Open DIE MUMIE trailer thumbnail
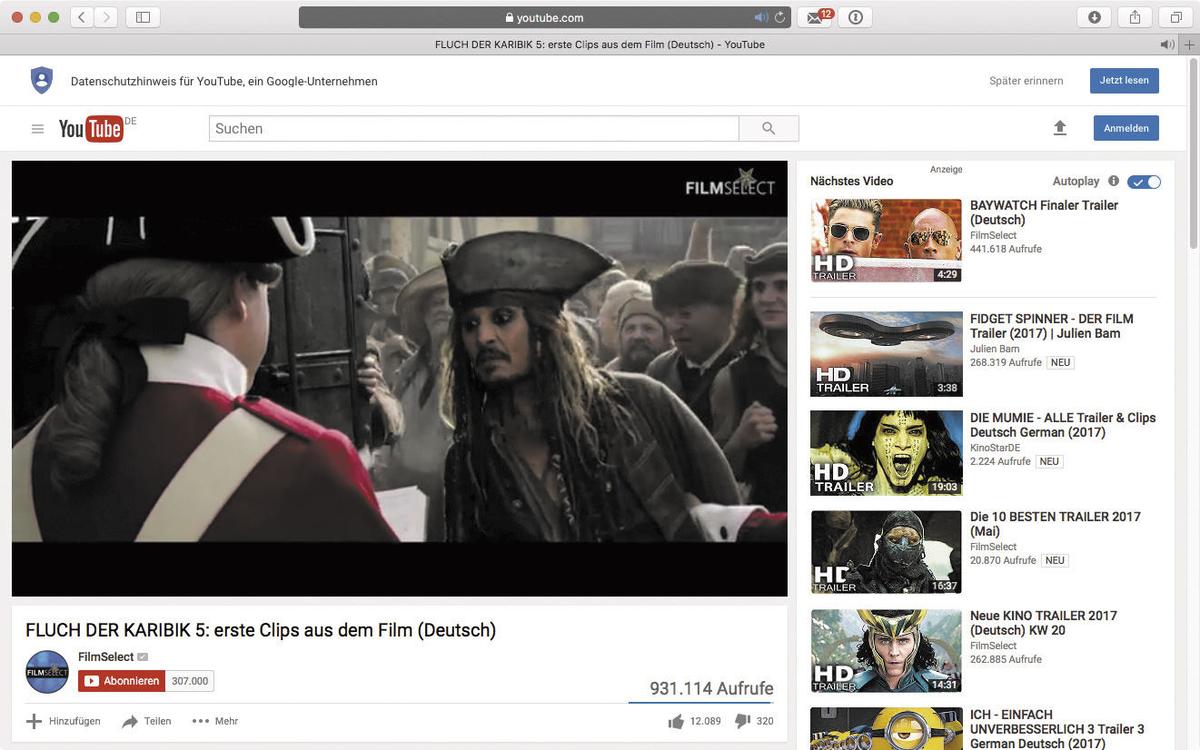 coord(886,453)
